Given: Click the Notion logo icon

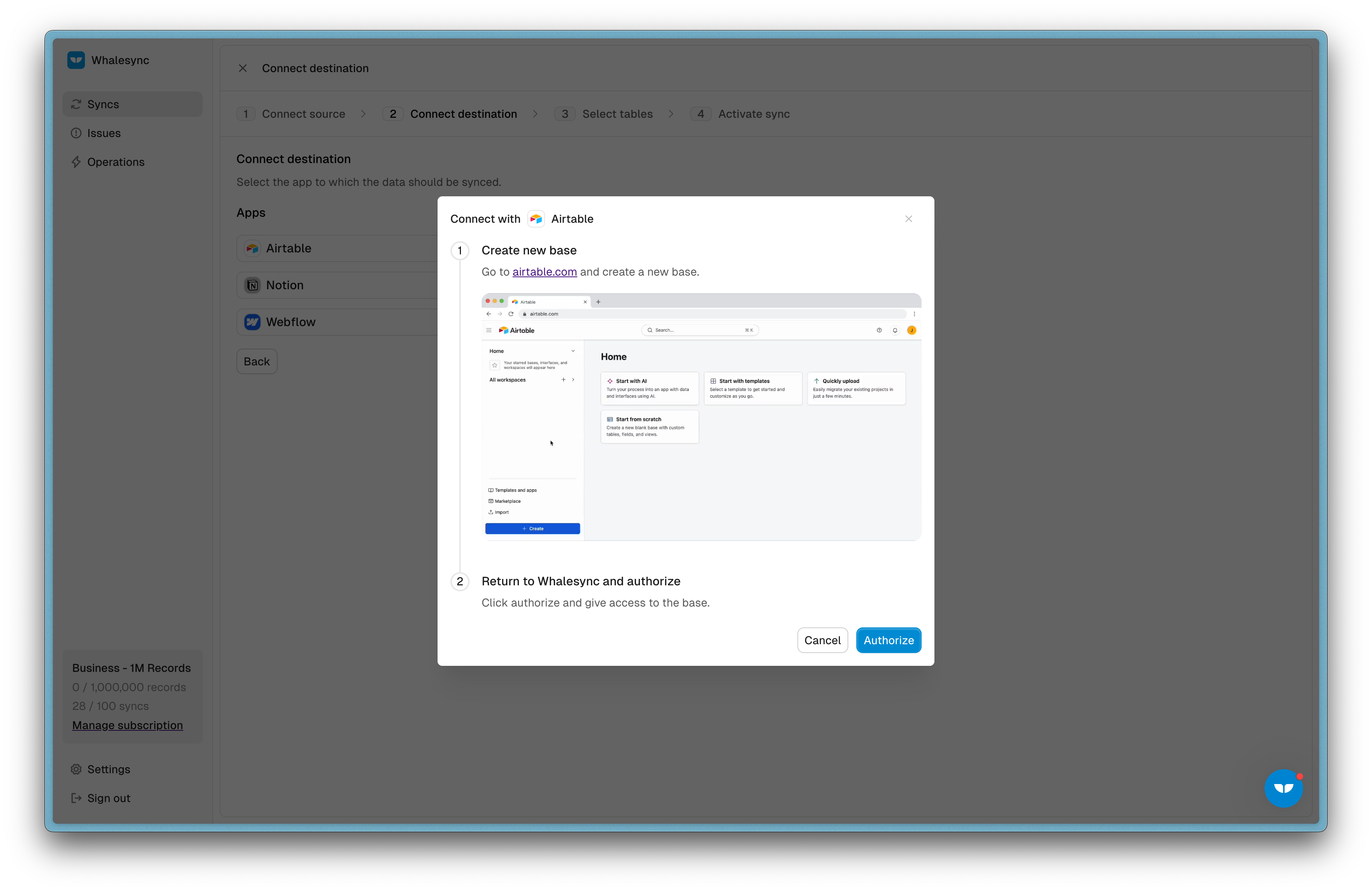Looking at the screenshot, I should pos(252,285).
